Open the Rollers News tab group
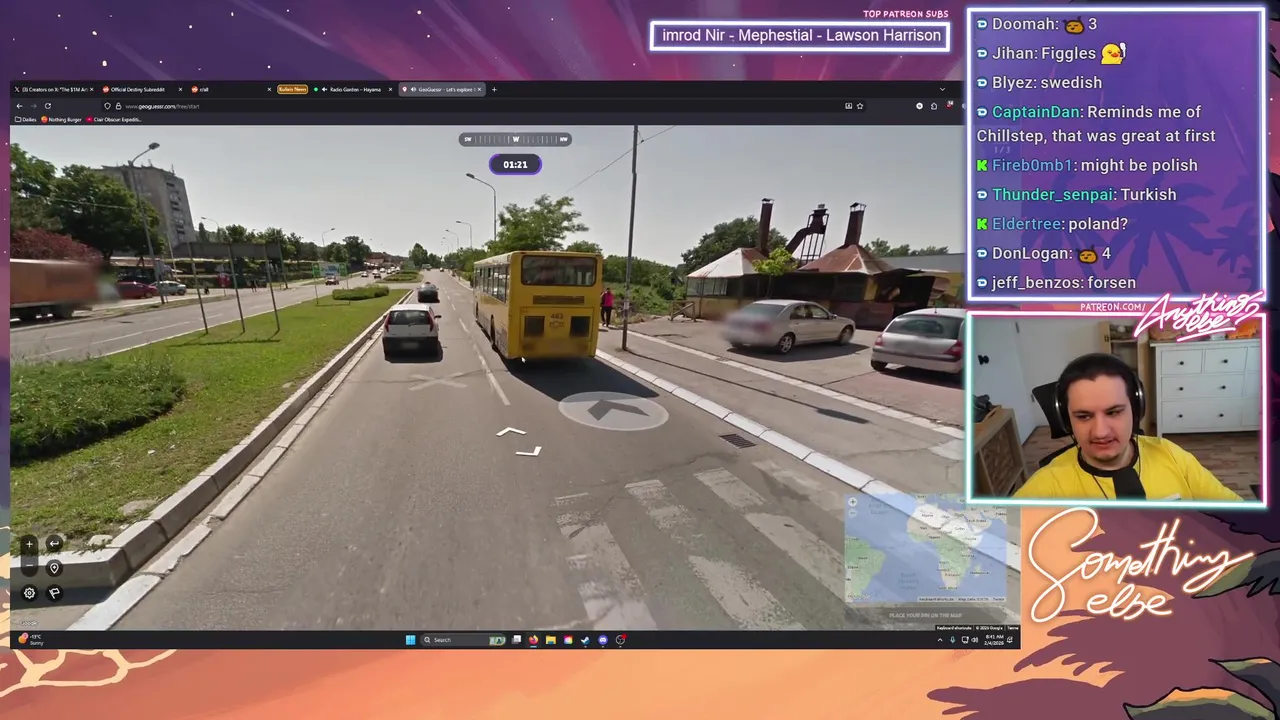Image resolution: width=1280 pixels, height=720 pixels. tap(293, 89)
